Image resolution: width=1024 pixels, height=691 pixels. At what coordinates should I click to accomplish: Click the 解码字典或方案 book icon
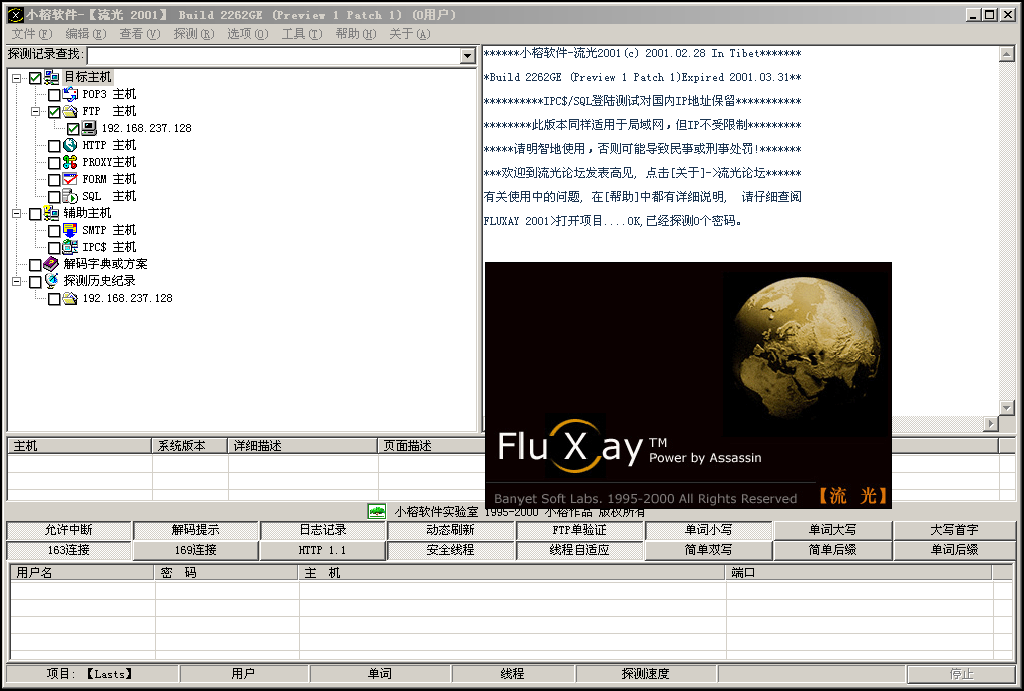[x=52, y=264]
